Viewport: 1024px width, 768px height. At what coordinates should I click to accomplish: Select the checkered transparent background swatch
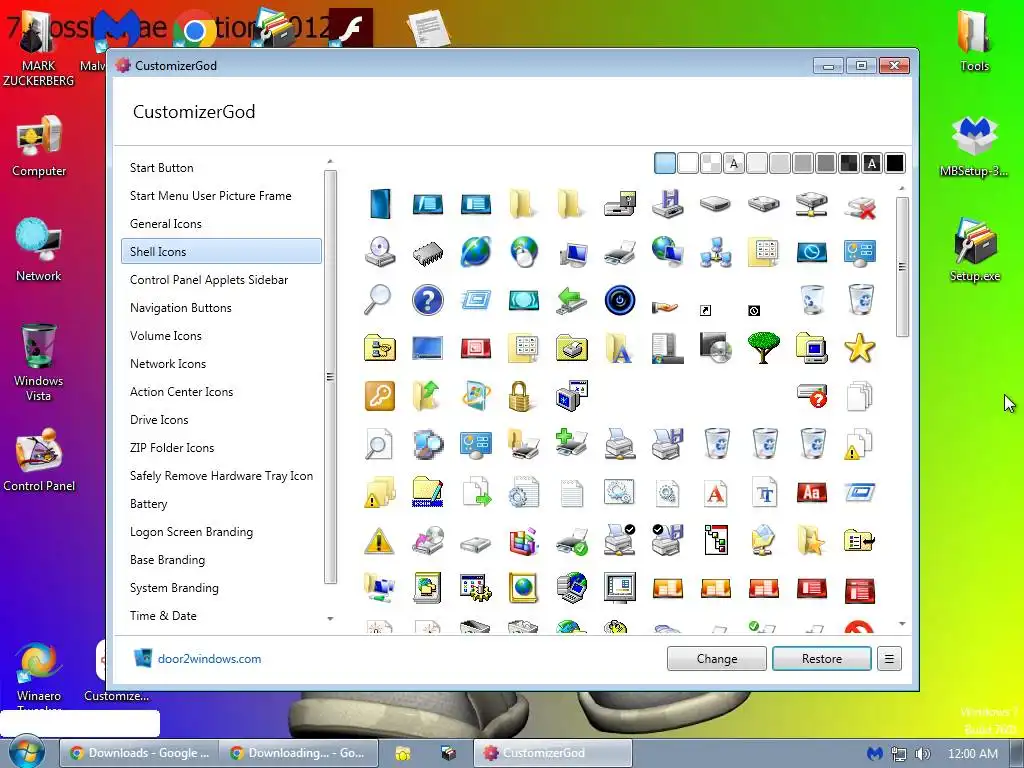[711, 163]
